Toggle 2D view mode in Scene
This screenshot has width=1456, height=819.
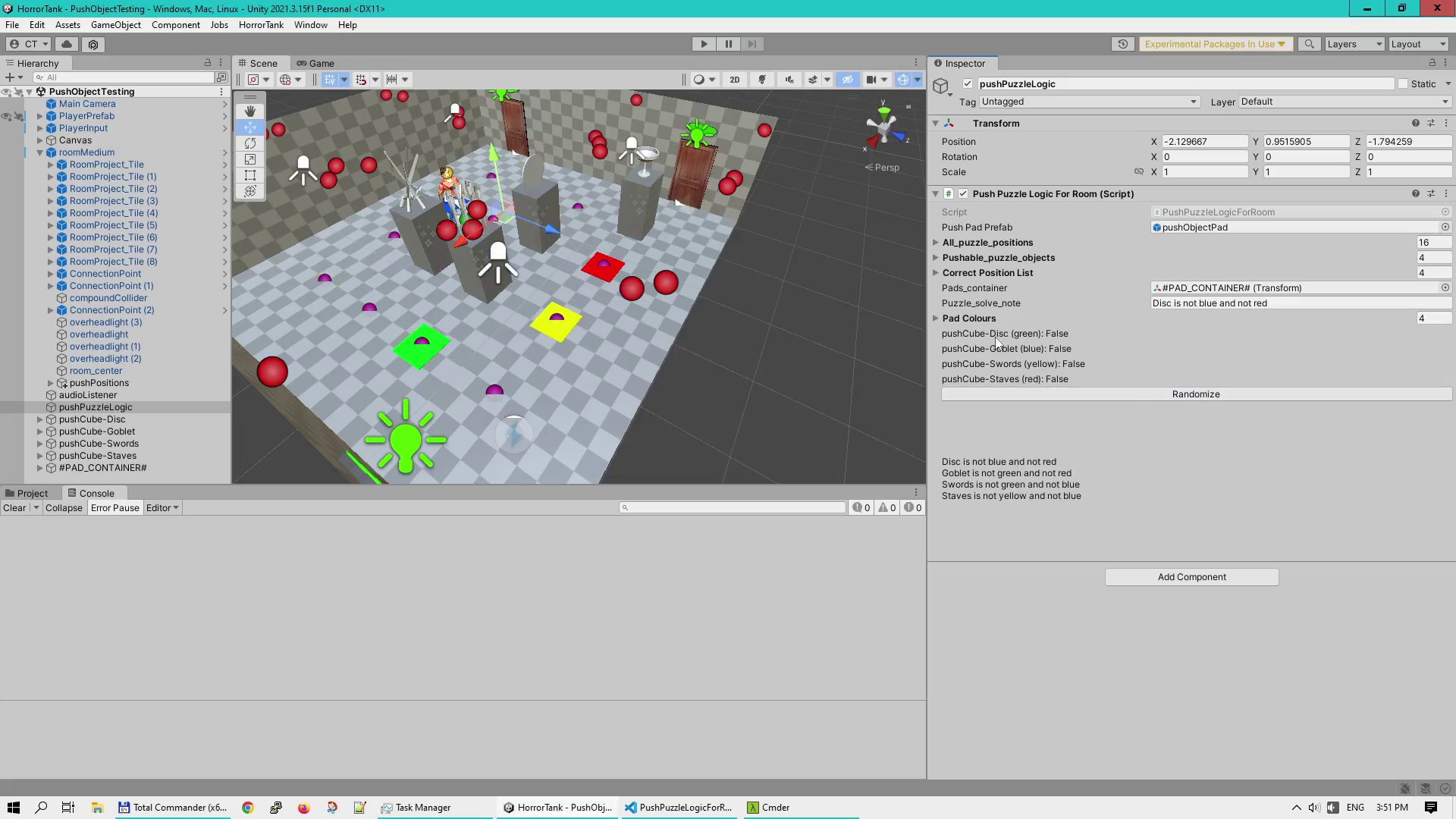coord(734,80)
